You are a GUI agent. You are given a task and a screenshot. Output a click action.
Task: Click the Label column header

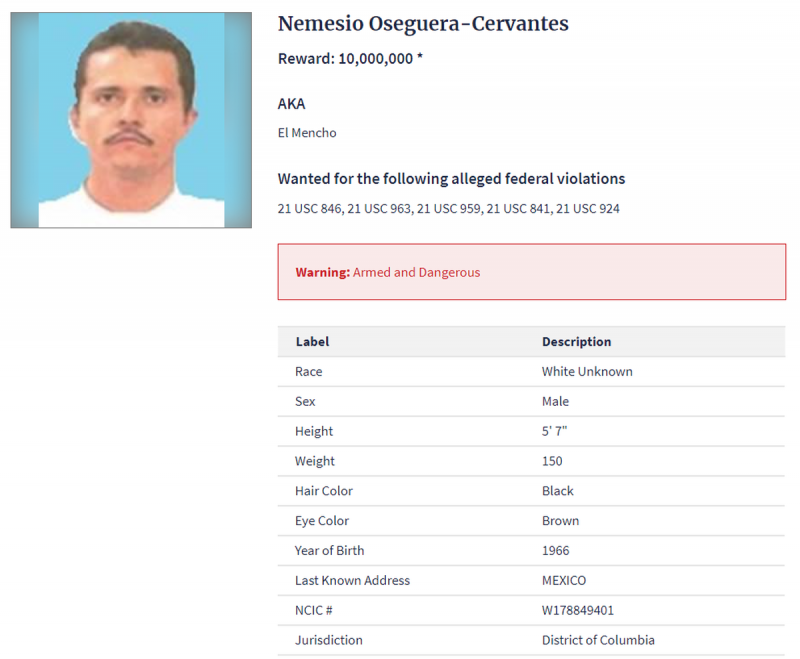point(312,342)
